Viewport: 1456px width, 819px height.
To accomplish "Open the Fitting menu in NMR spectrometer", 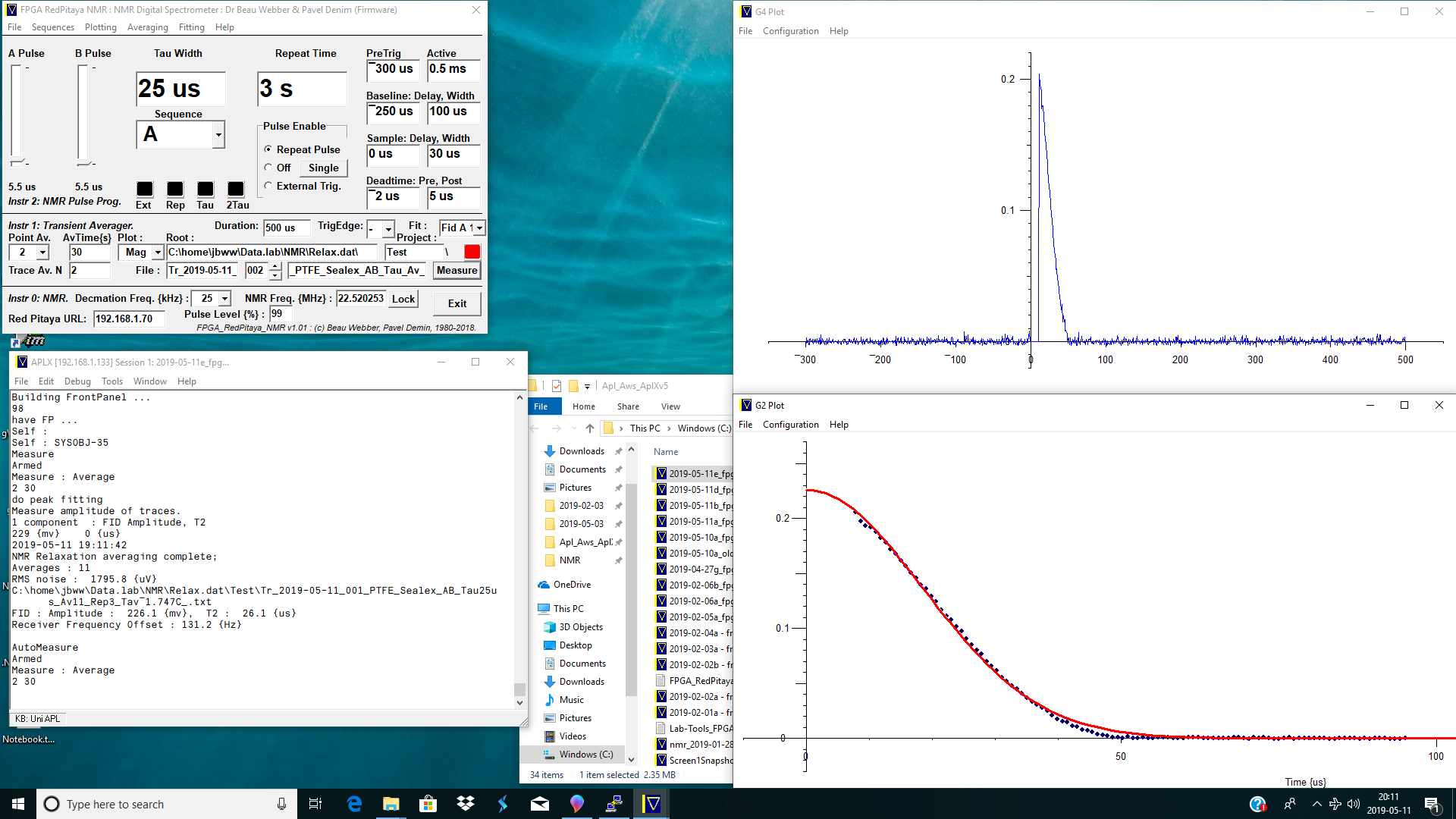I will click(190, 27).
